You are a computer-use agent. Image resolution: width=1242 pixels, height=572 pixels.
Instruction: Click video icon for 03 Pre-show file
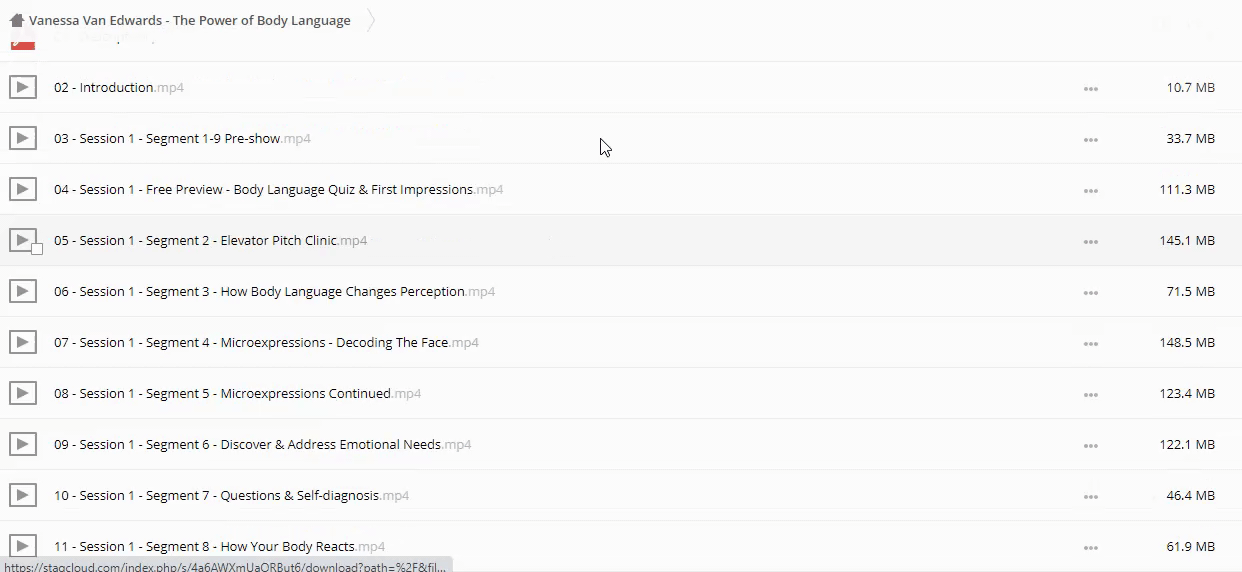tap(23, 138)
